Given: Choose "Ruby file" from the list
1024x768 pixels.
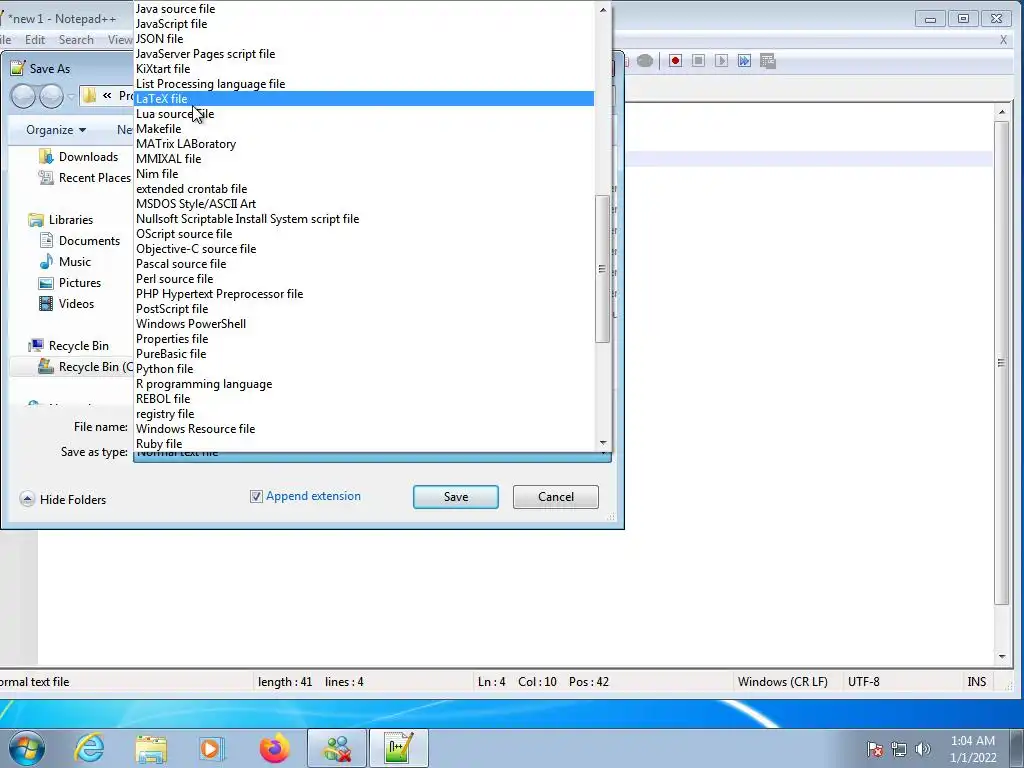Looking at the screenshot, I should click(364, 443).
